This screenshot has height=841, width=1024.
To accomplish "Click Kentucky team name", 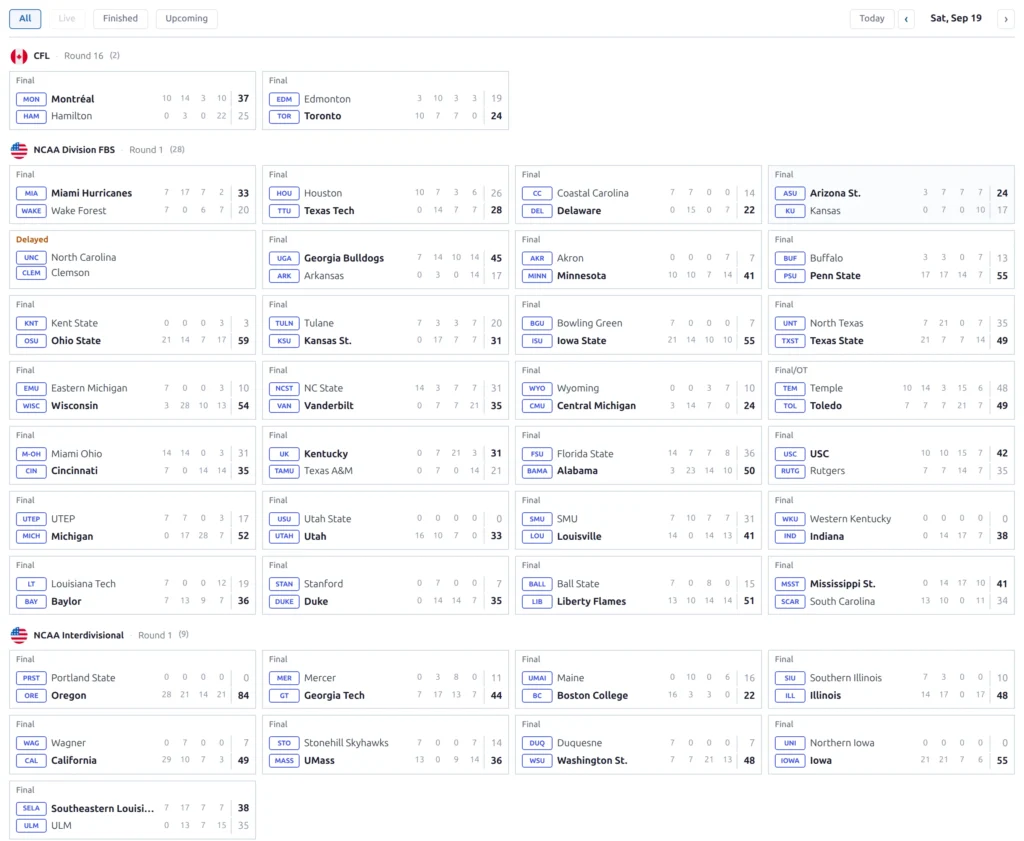I will click(x=326, y=454).
